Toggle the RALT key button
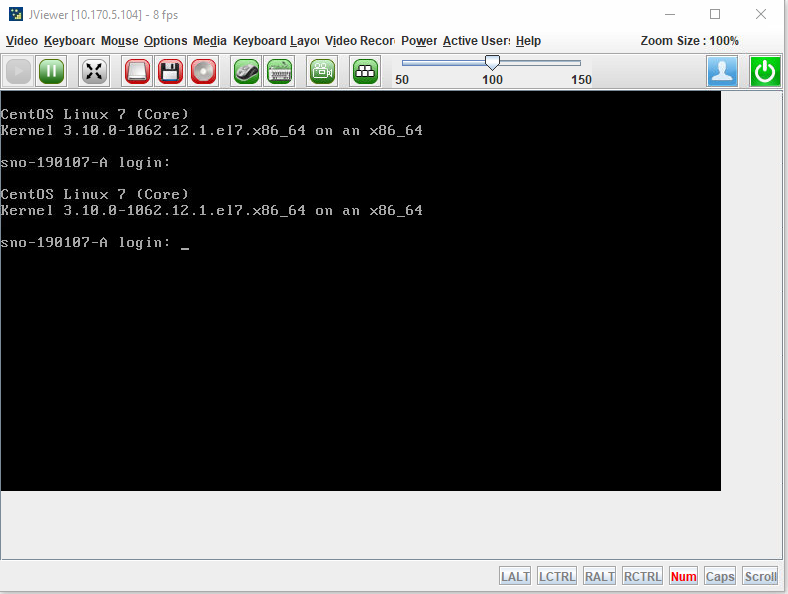Screen dimensions: 788x594 pos(600,576)
